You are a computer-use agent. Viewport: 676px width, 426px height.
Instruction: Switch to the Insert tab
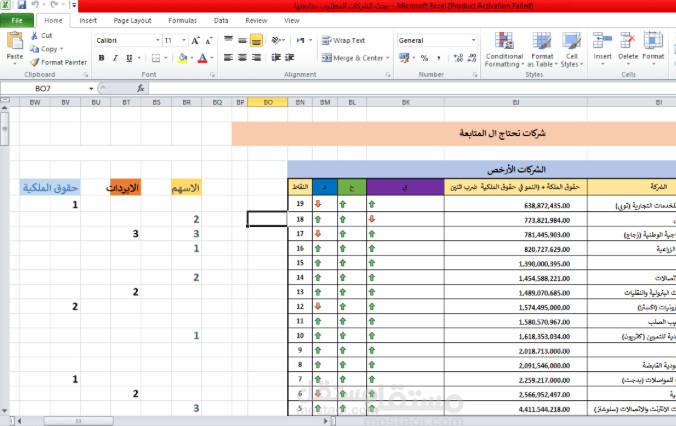88,20
